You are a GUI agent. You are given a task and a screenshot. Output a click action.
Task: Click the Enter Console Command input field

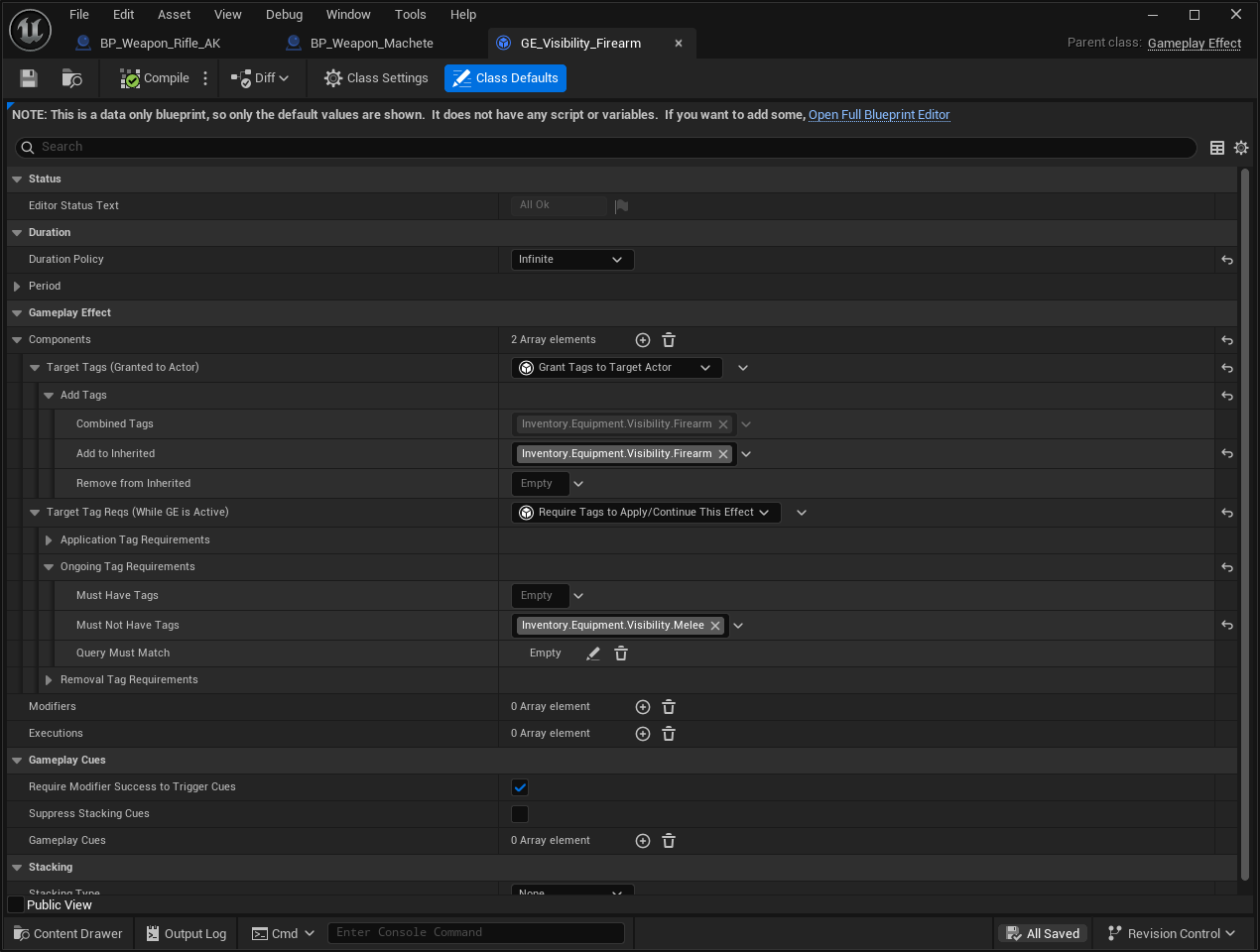pyautogui.click(x=476, y=932)
